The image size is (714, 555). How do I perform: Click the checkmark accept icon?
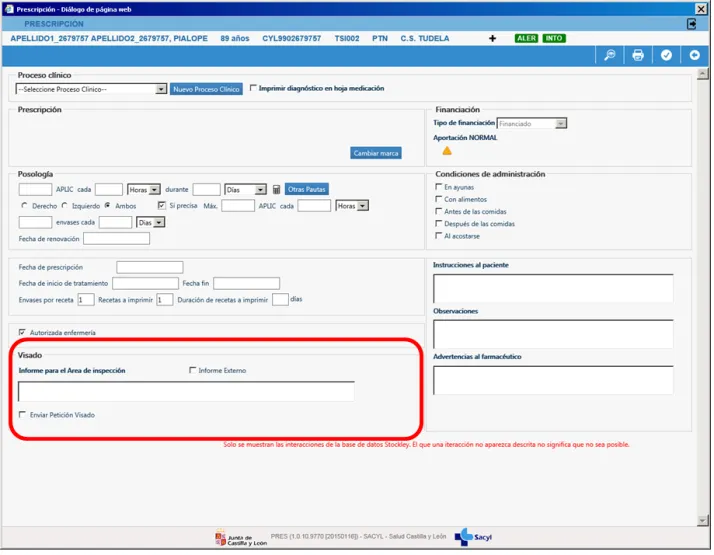tap(666, 55)
